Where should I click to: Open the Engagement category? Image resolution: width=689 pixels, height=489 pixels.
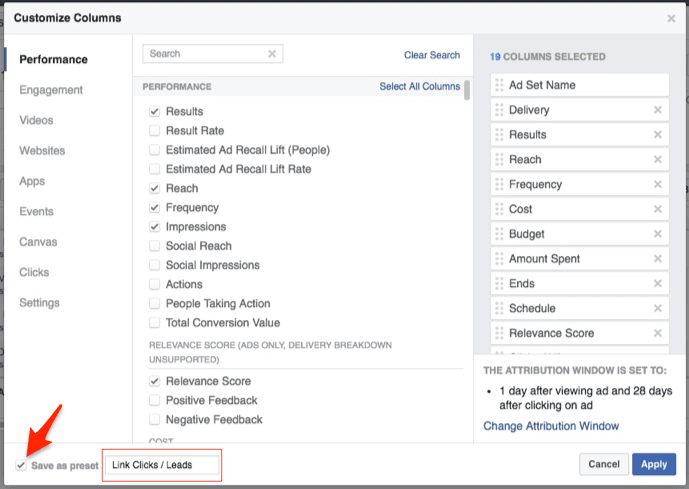tap(51, 90)
